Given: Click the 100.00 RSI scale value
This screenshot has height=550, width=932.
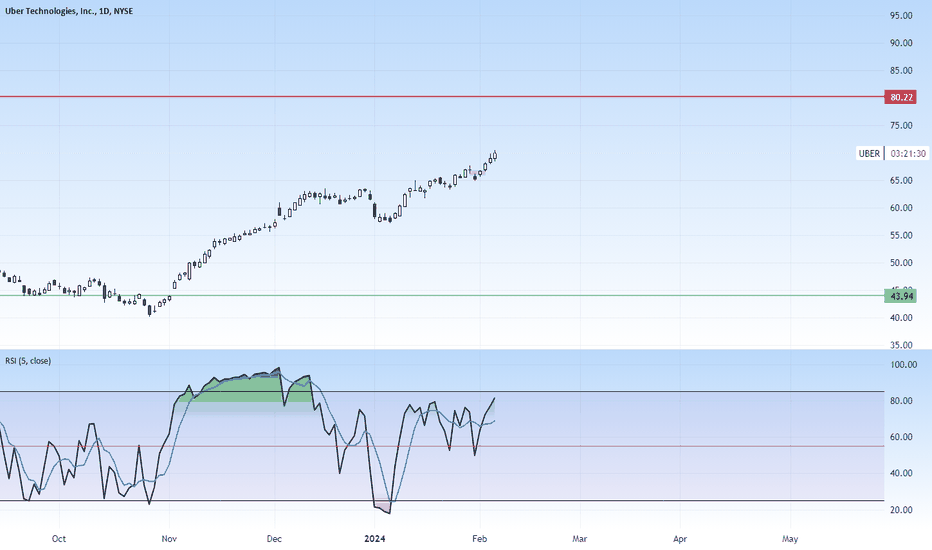Looking at the screenshot, I should (x=903, y=364).
